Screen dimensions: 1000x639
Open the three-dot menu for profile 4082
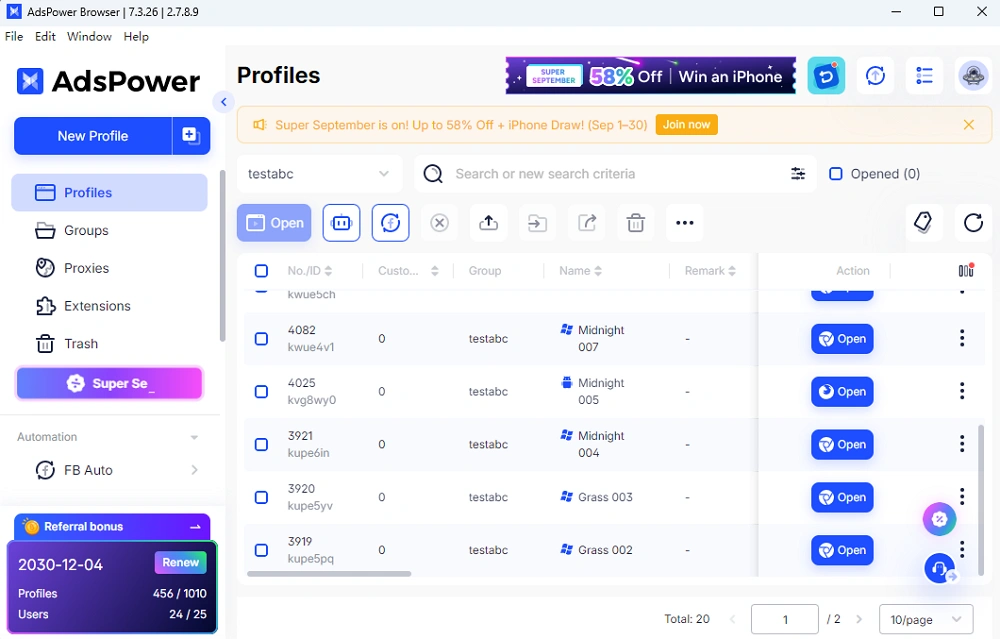(x=962, y=338)
